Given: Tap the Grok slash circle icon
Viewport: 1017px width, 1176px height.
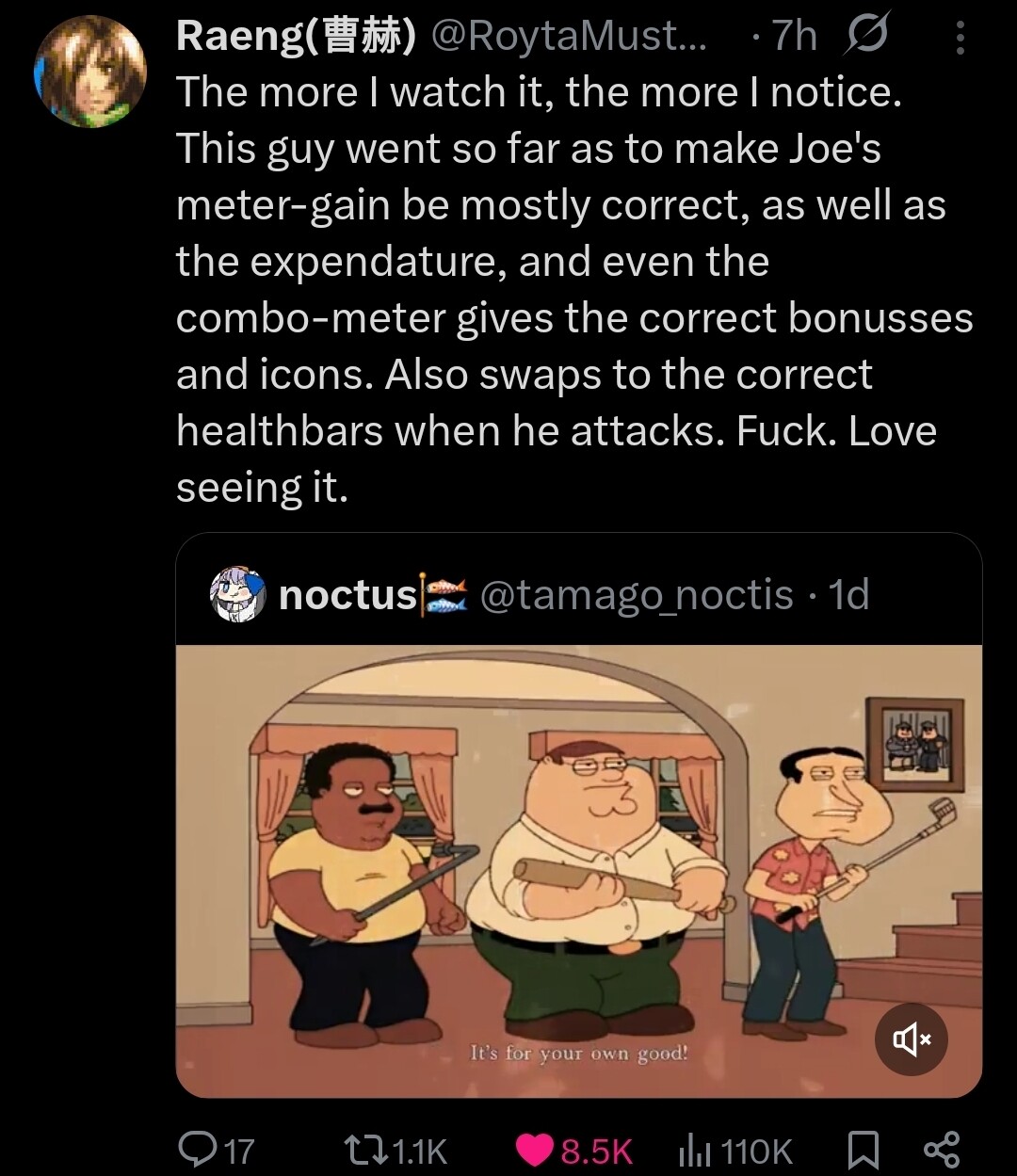Looking at the screenshot, I should click(x=865, y=36).
